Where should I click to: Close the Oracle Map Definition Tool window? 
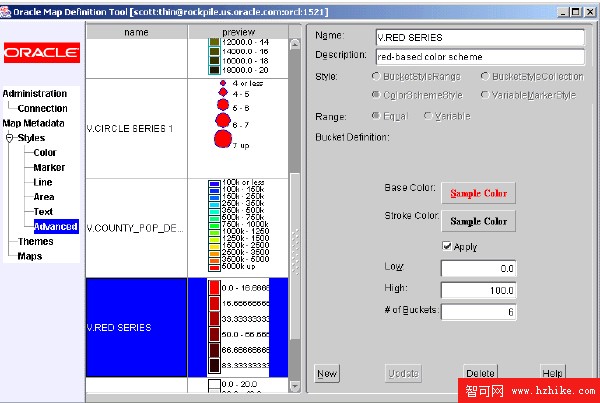coord(590,12)
